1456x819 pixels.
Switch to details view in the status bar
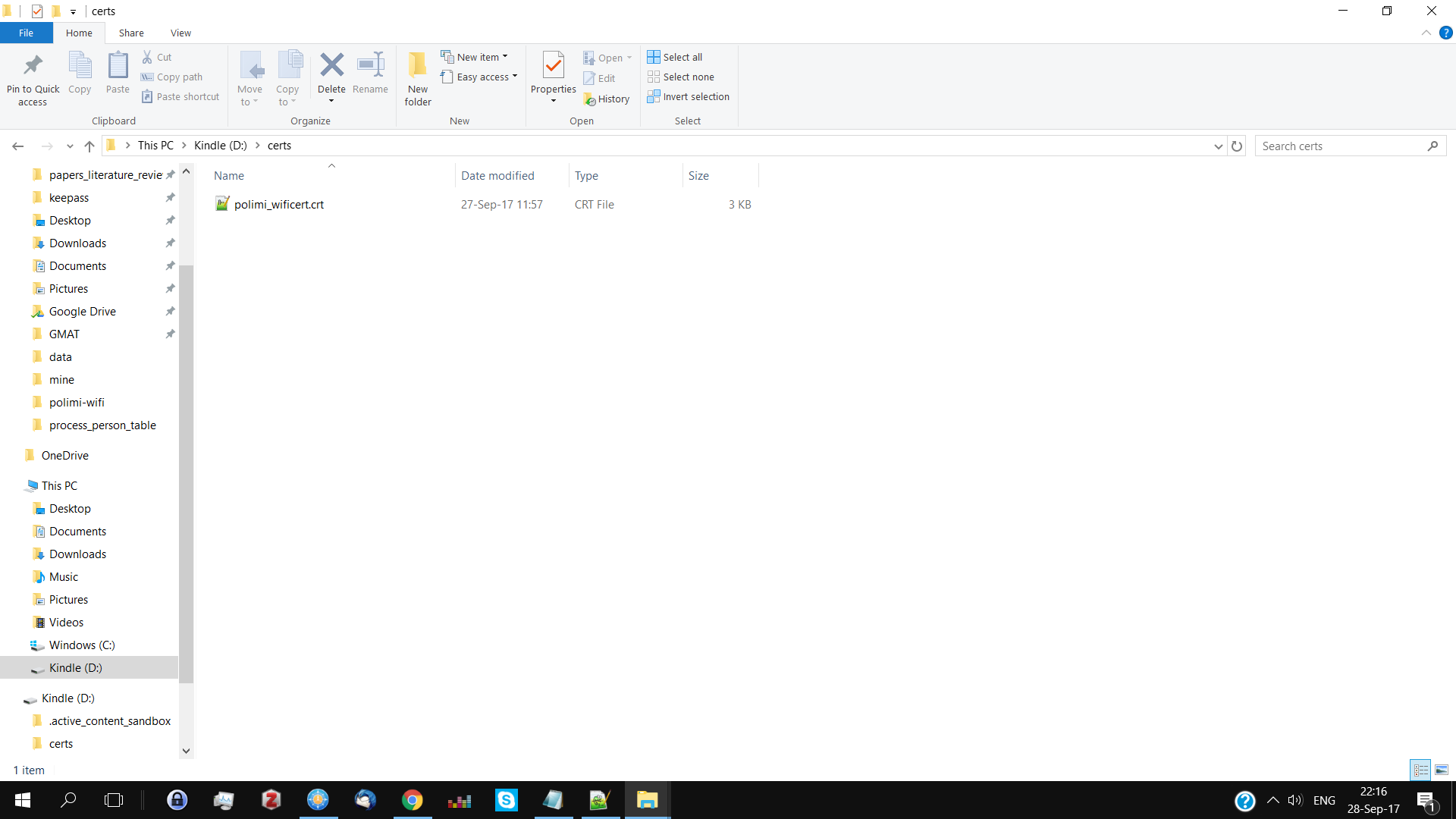click(1420, 770)
